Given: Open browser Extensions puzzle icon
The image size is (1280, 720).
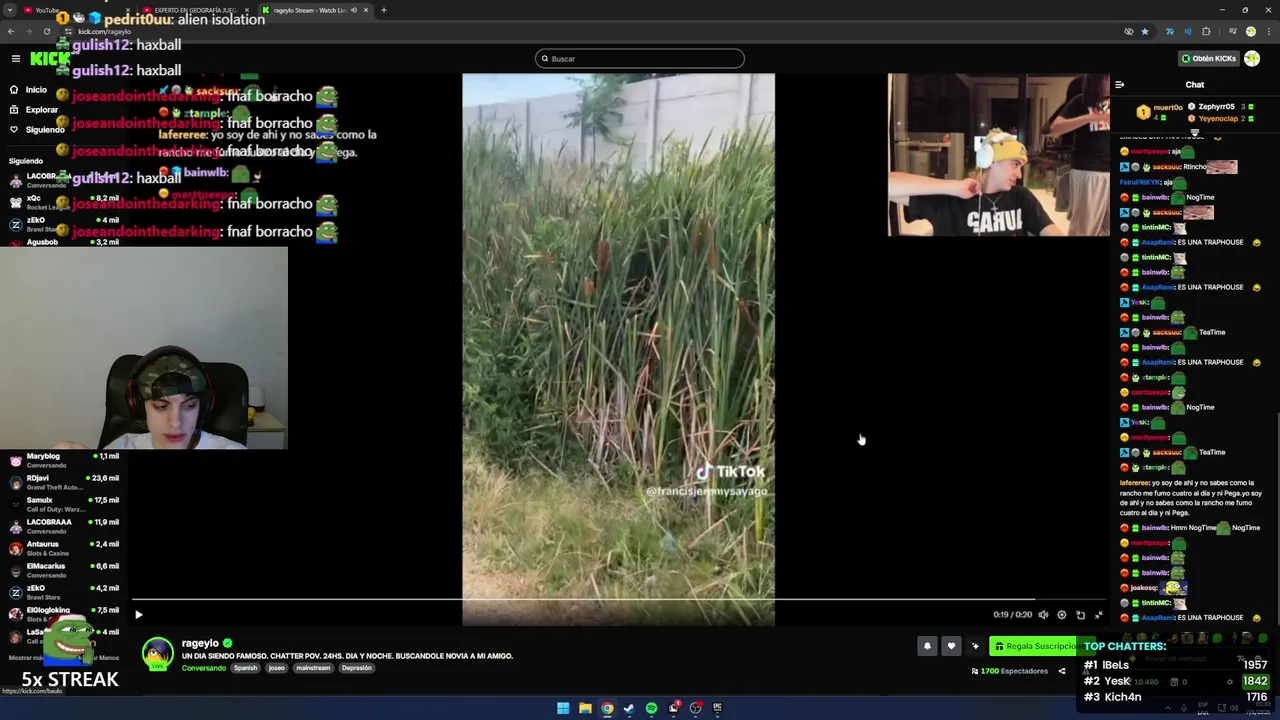Looking at the screenshot, I should click(1206, 31).
